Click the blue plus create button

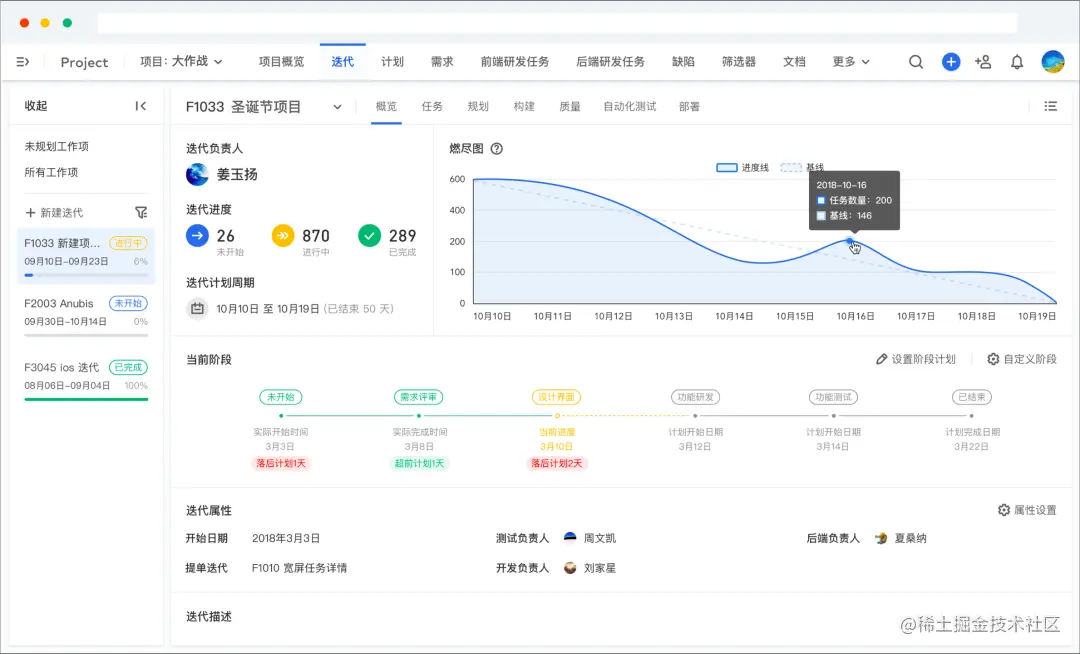click(951, 62)
